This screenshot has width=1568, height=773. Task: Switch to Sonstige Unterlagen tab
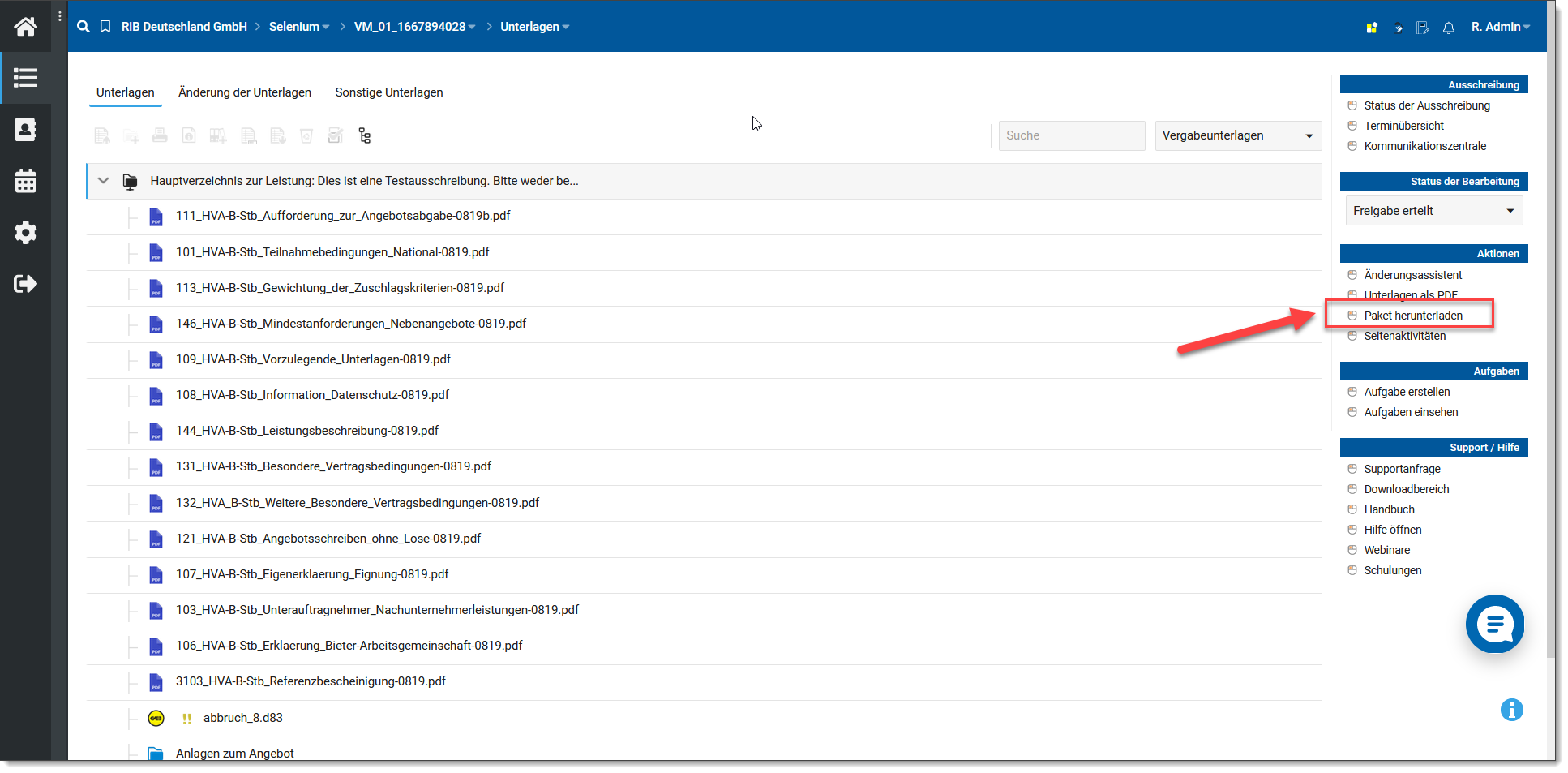(x=389, y=92)
